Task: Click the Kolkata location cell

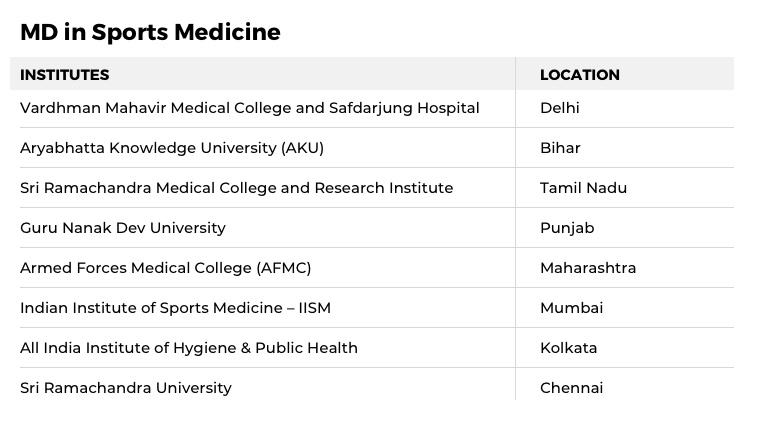Action: (568, 348)
